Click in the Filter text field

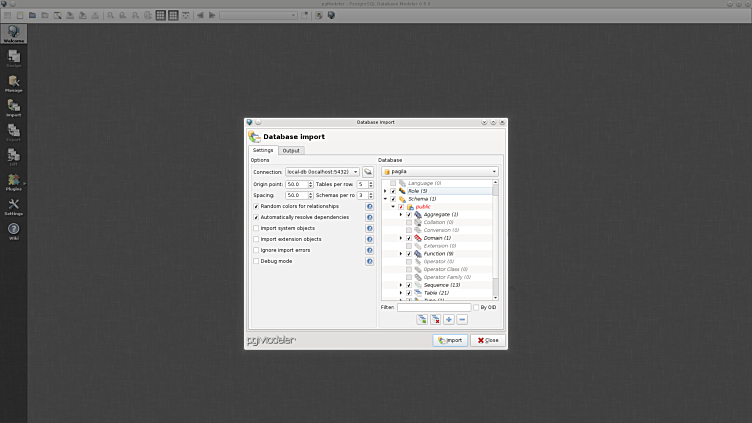pyautogui.click(x=433, y=307)
